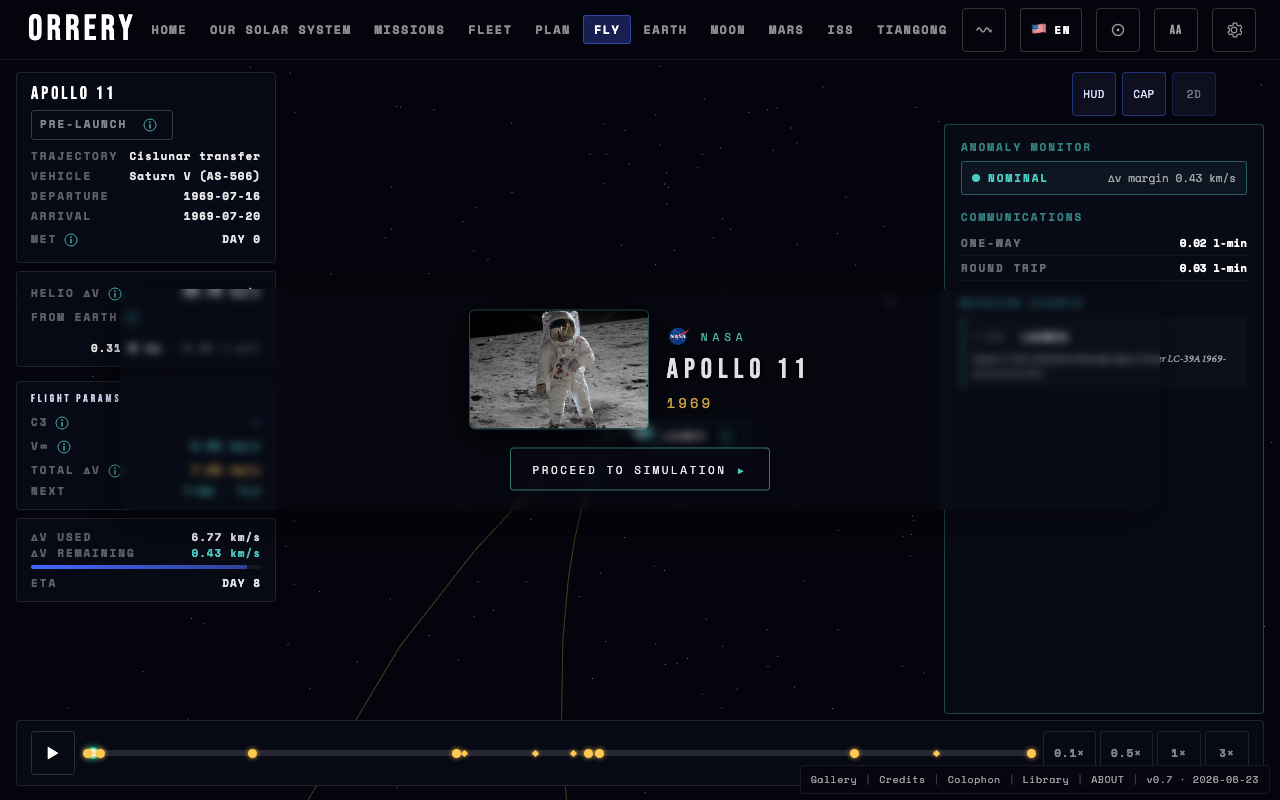Click the AA text size button
Screen dimensions: 1280x800
click(x=1176, y=30)
